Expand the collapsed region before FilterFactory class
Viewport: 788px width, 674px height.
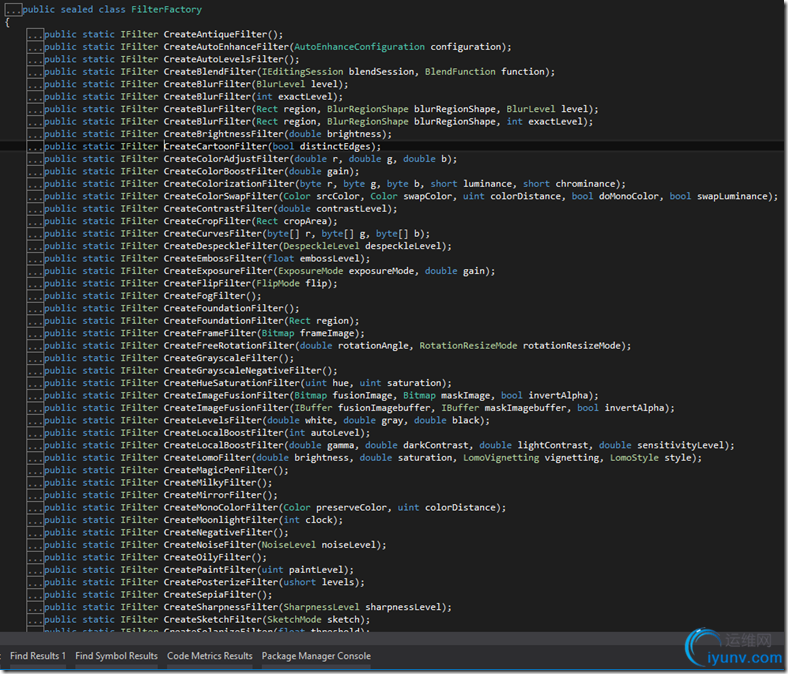pos(13,10)
